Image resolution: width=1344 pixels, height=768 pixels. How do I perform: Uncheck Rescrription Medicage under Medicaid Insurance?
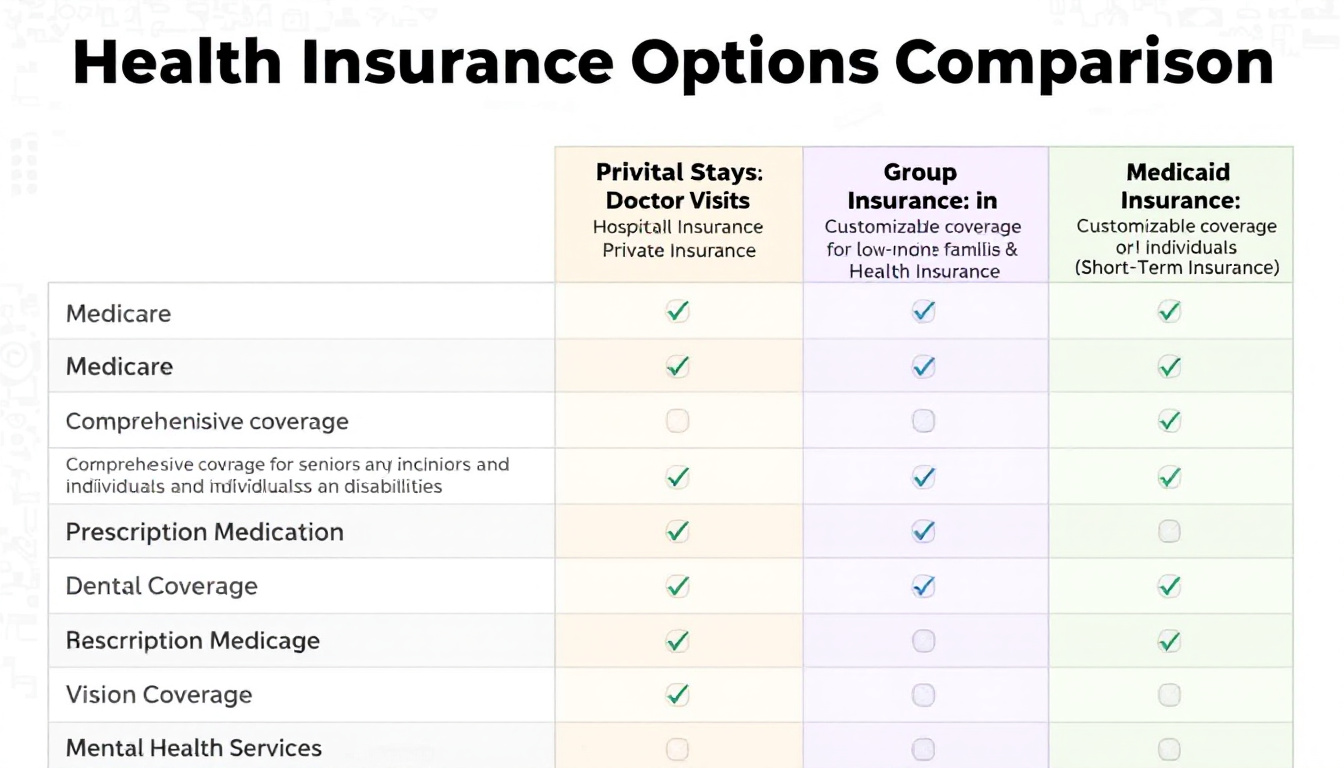1169,640
